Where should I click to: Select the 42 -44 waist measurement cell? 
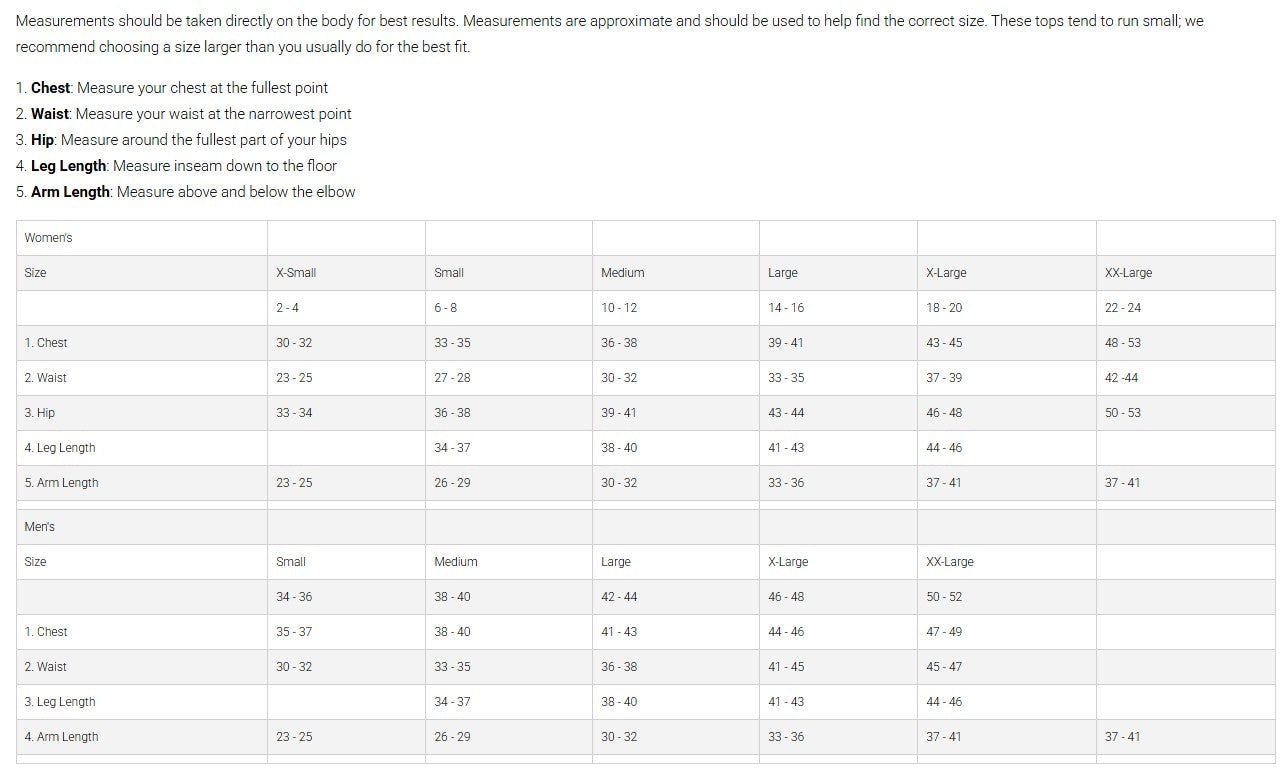tap(1121, 378)
